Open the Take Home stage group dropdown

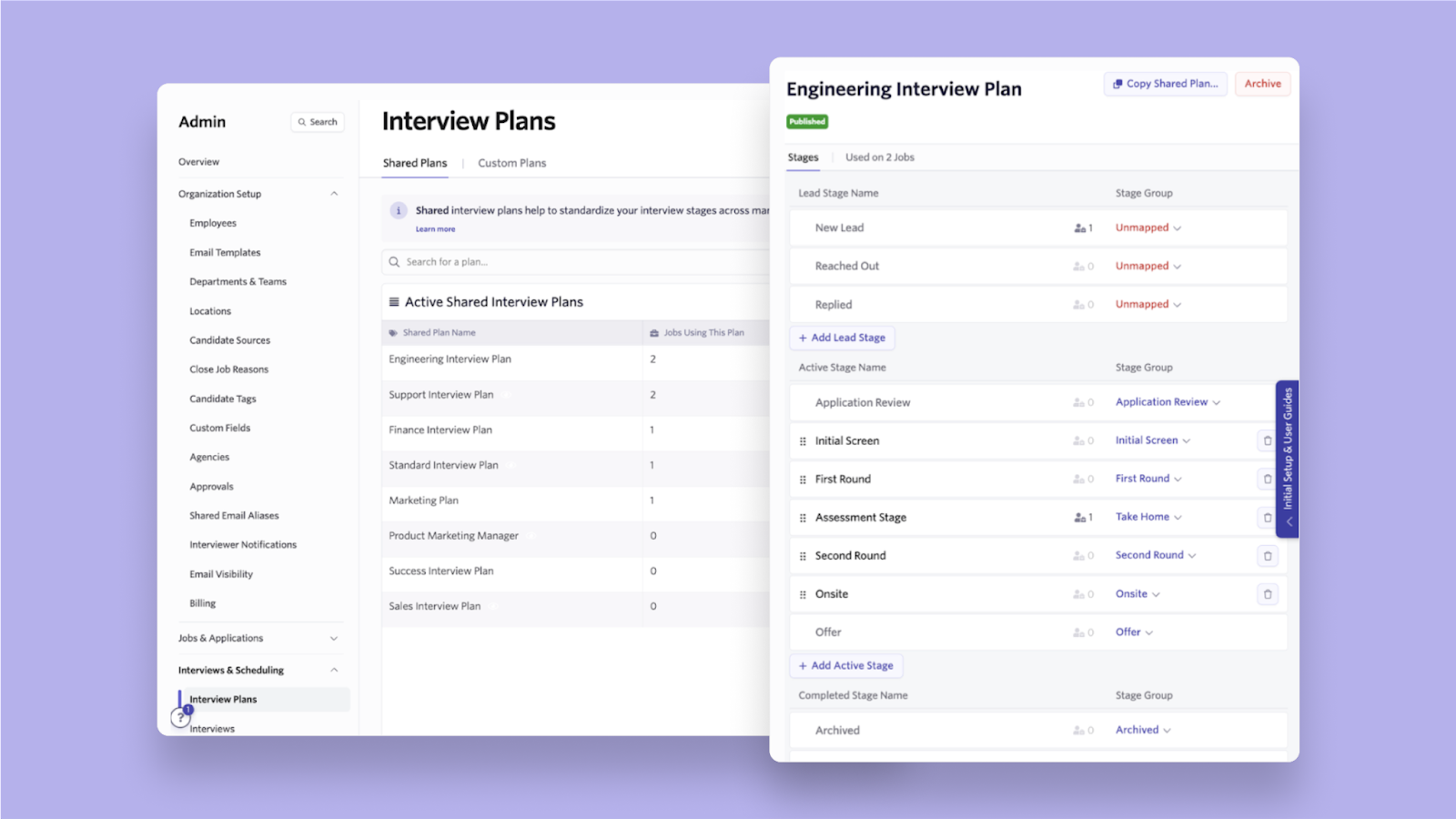(x=1148, y=517)
